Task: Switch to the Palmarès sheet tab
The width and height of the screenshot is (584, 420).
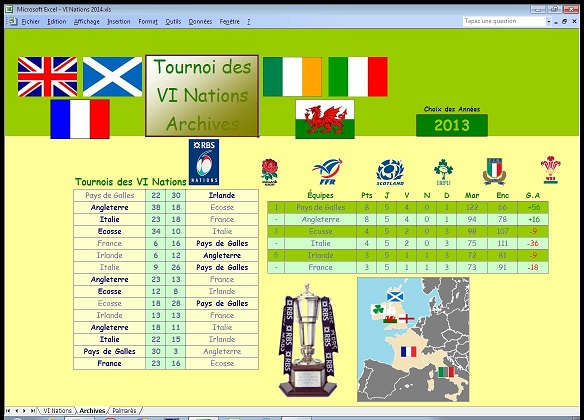Action: point(124,410)
